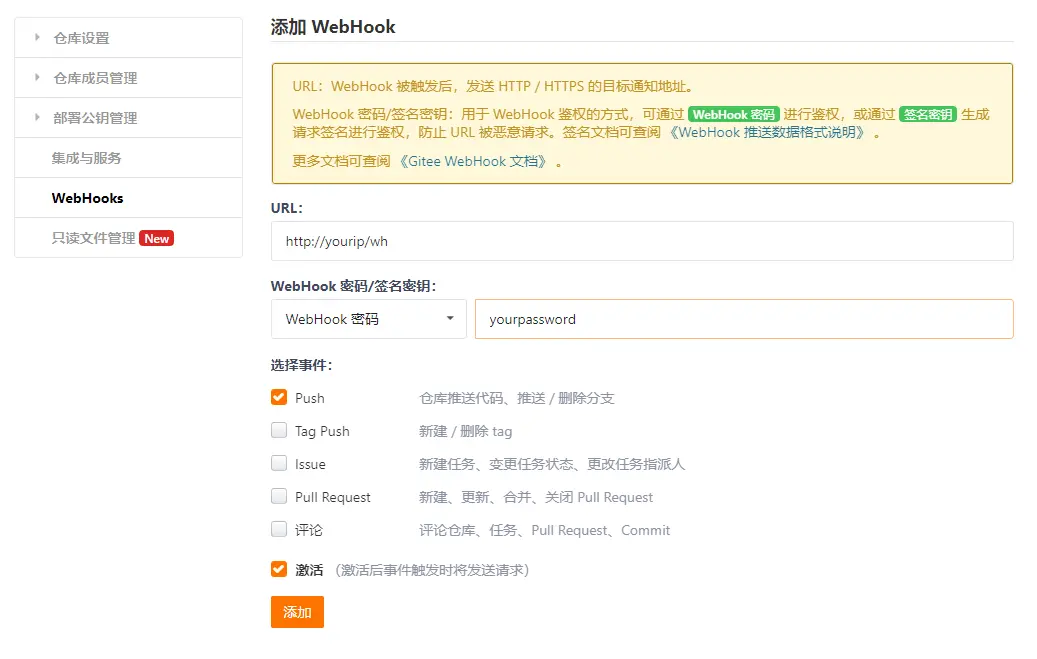Open the WebHook 推送数据格式说明 link
Screen dimensions: 1037x659
point(767,132)
